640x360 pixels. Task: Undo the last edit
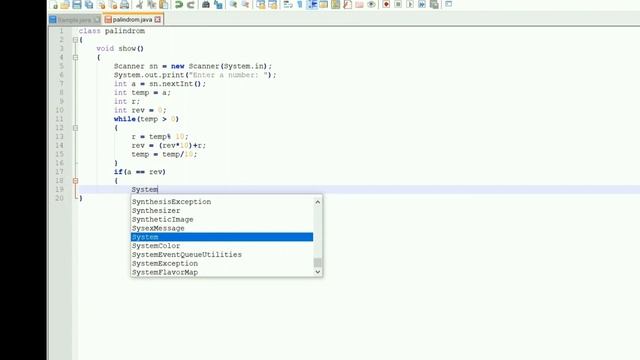point(179,4)
